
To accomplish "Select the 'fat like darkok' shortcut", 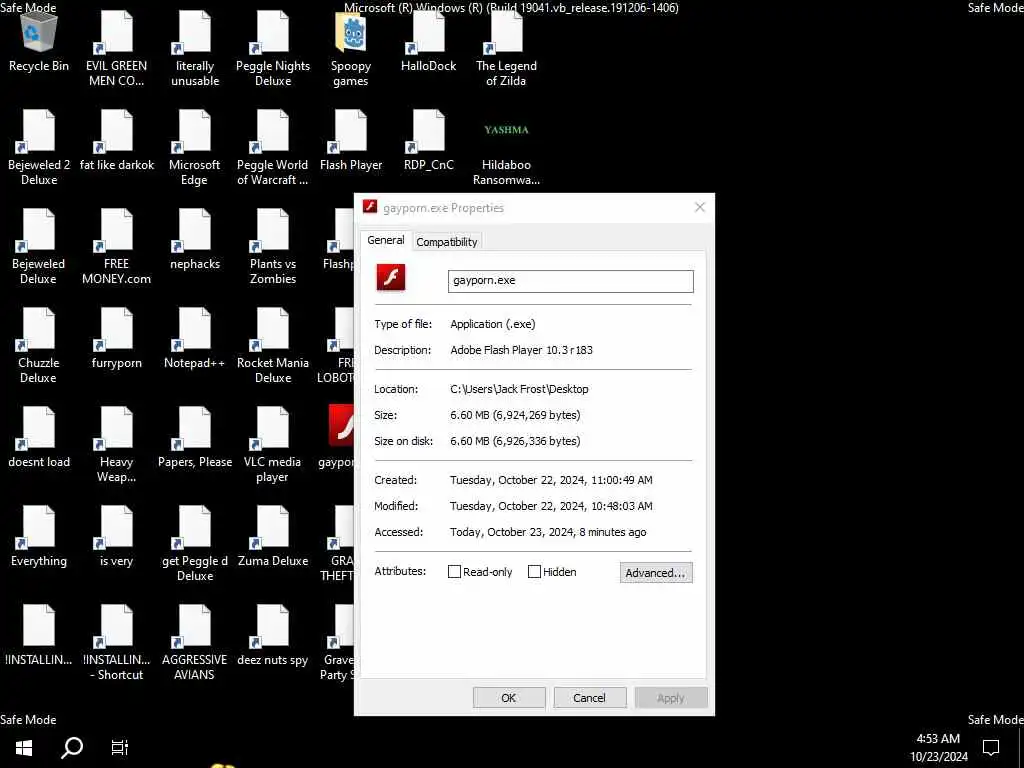I will (x=117, y=142).
